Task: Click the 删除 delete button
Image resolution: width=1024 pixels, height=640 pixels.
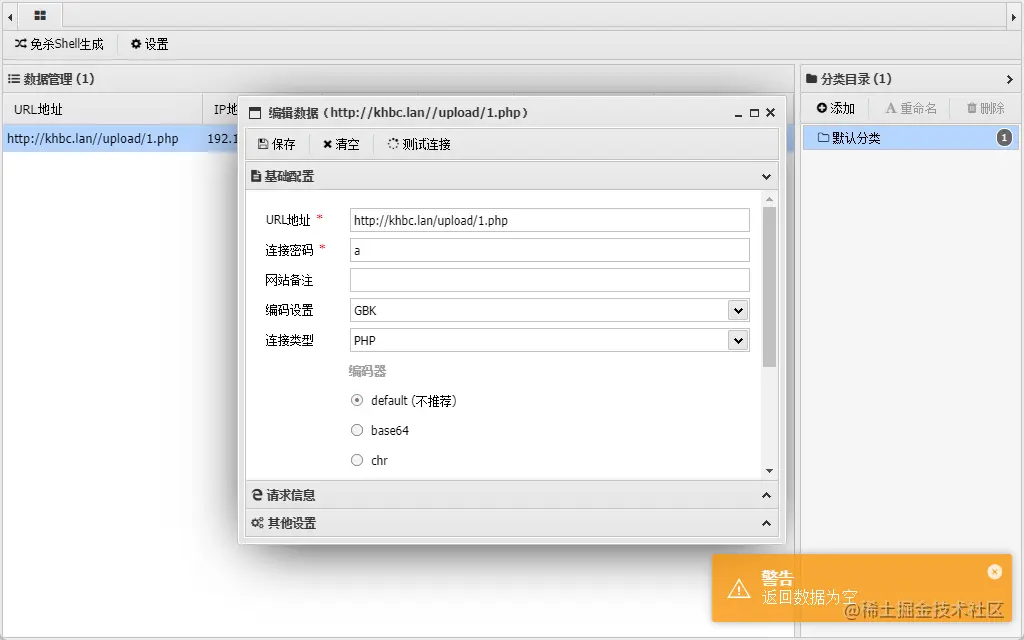Action: click(x=985, y=108)
